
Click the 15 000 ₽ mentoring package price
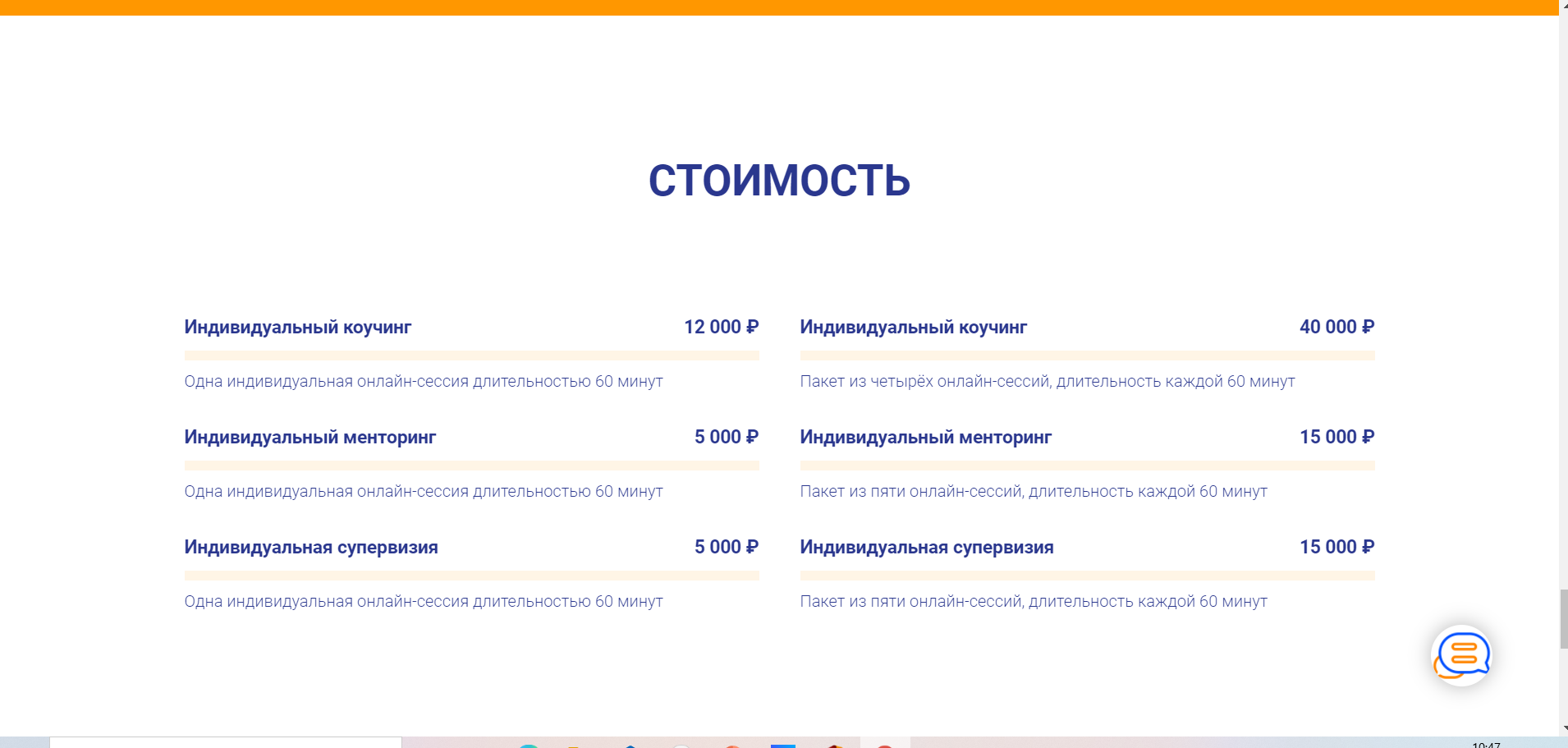(x=1336, y=437)
